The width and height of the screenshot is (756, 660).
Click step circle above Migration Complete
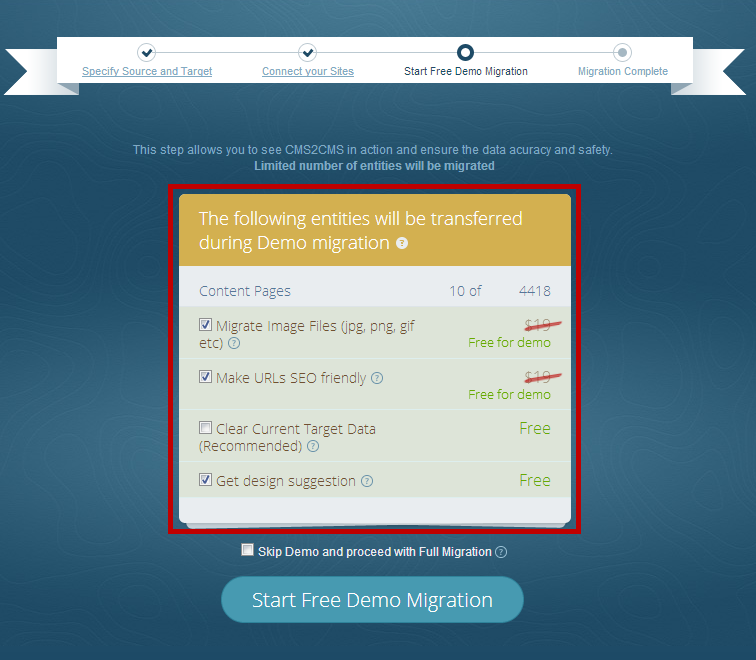[x=622, y=52]
